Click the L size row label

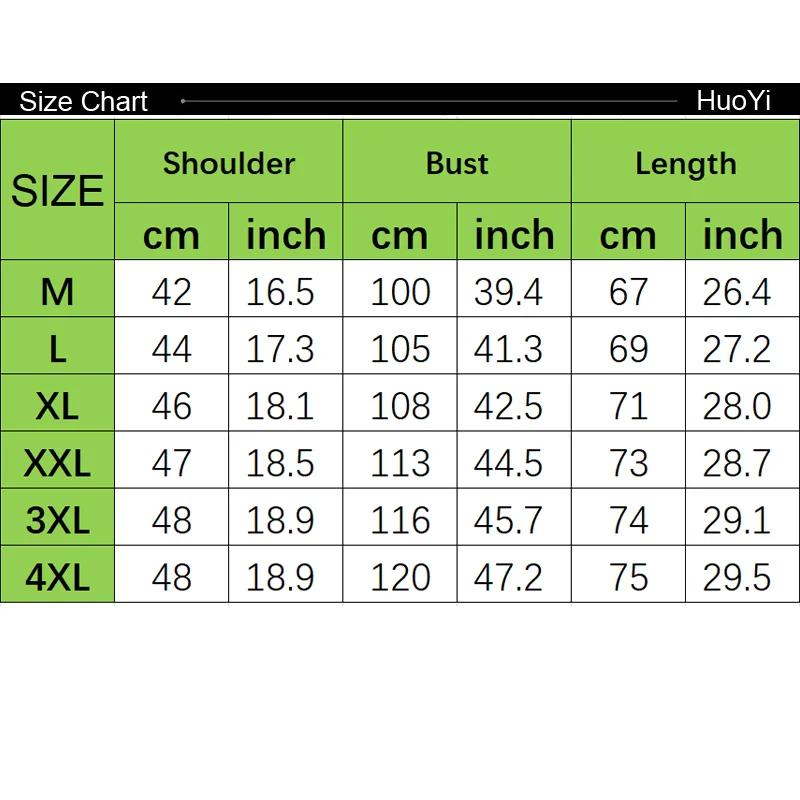click(x=57, y=348)
